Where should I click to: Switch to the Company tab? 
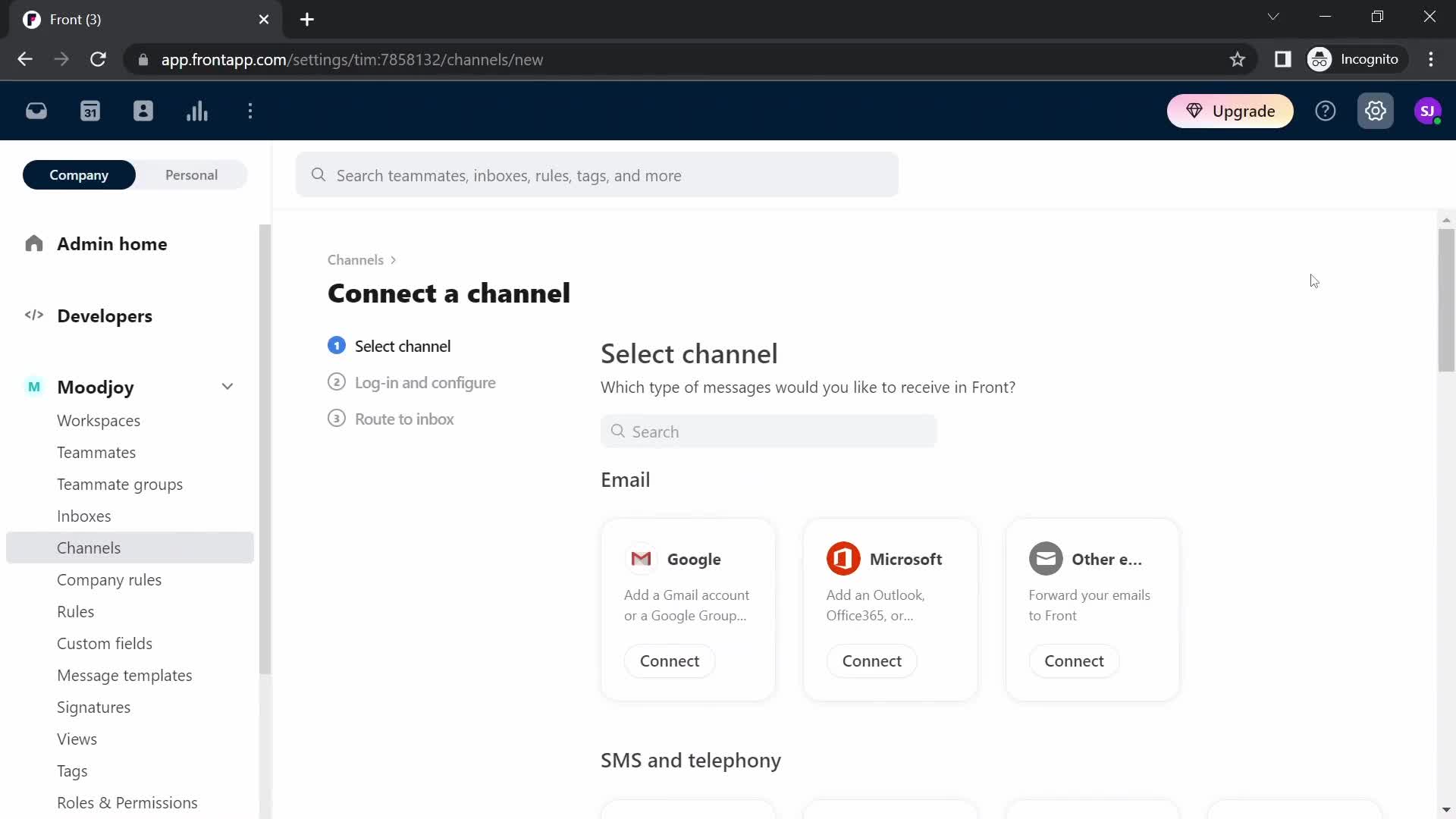coord(79,175)
